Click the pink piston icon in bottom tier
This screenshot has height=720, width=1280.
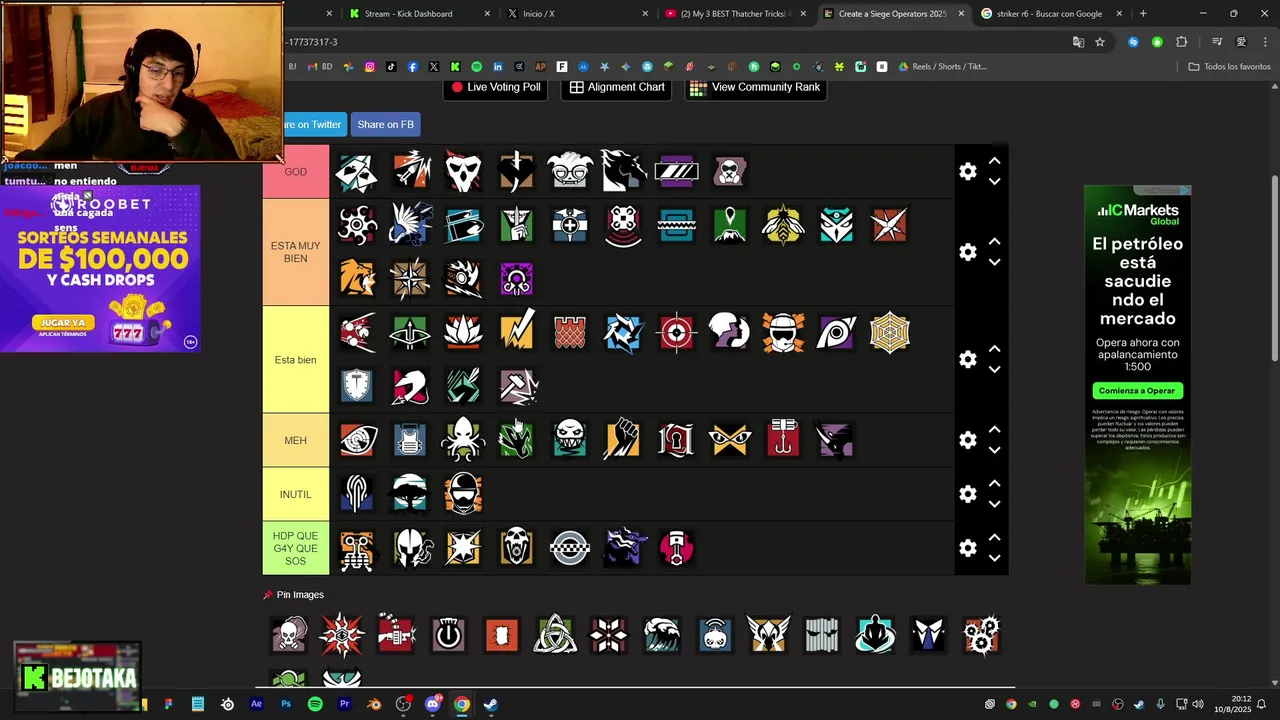coord(676,548)
